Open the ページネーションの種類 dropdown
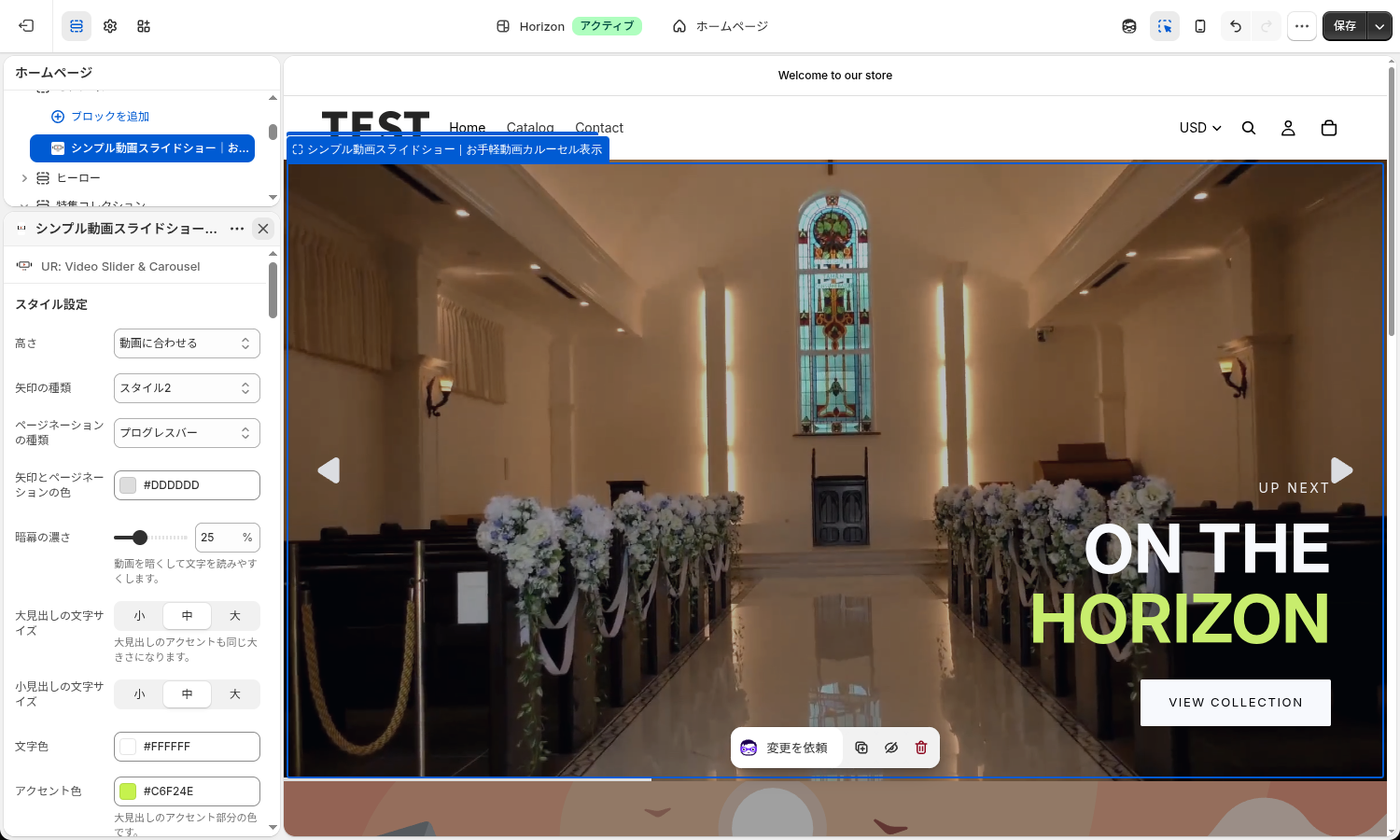Screen dimensions: 1400x840 (x=187, y=433)
